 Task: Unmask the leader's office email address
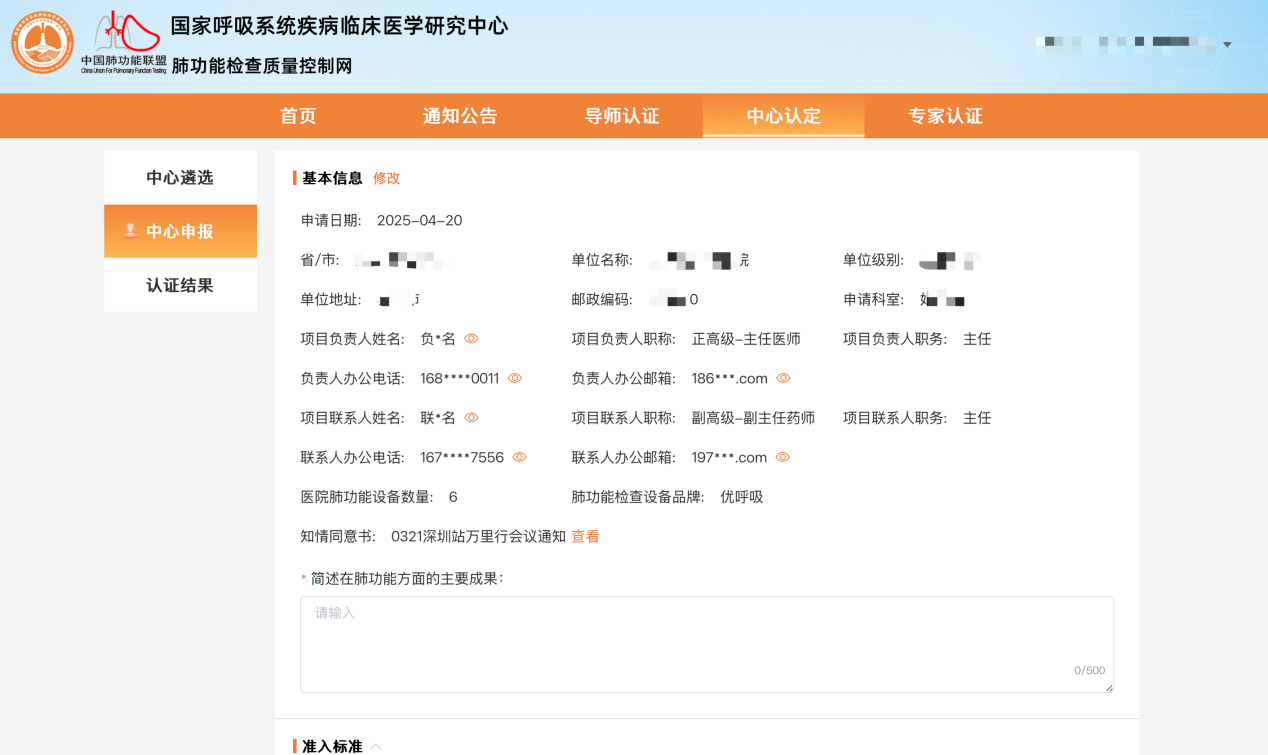tap(784, 379)
